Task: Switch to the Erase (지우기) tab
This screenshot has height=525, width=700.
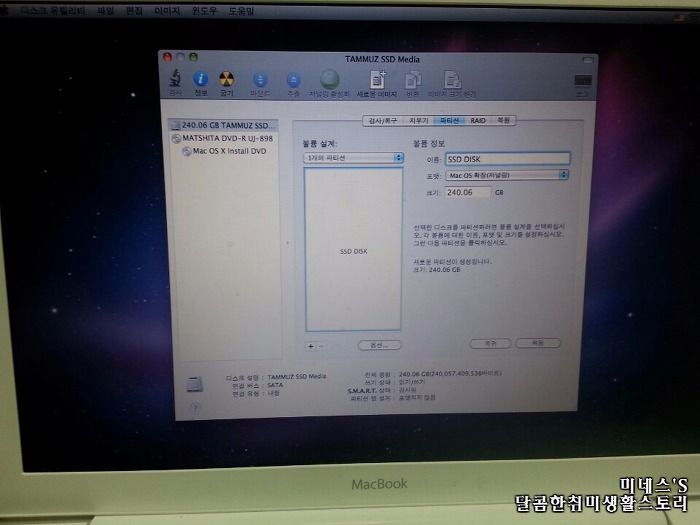Action: (418, 121)
